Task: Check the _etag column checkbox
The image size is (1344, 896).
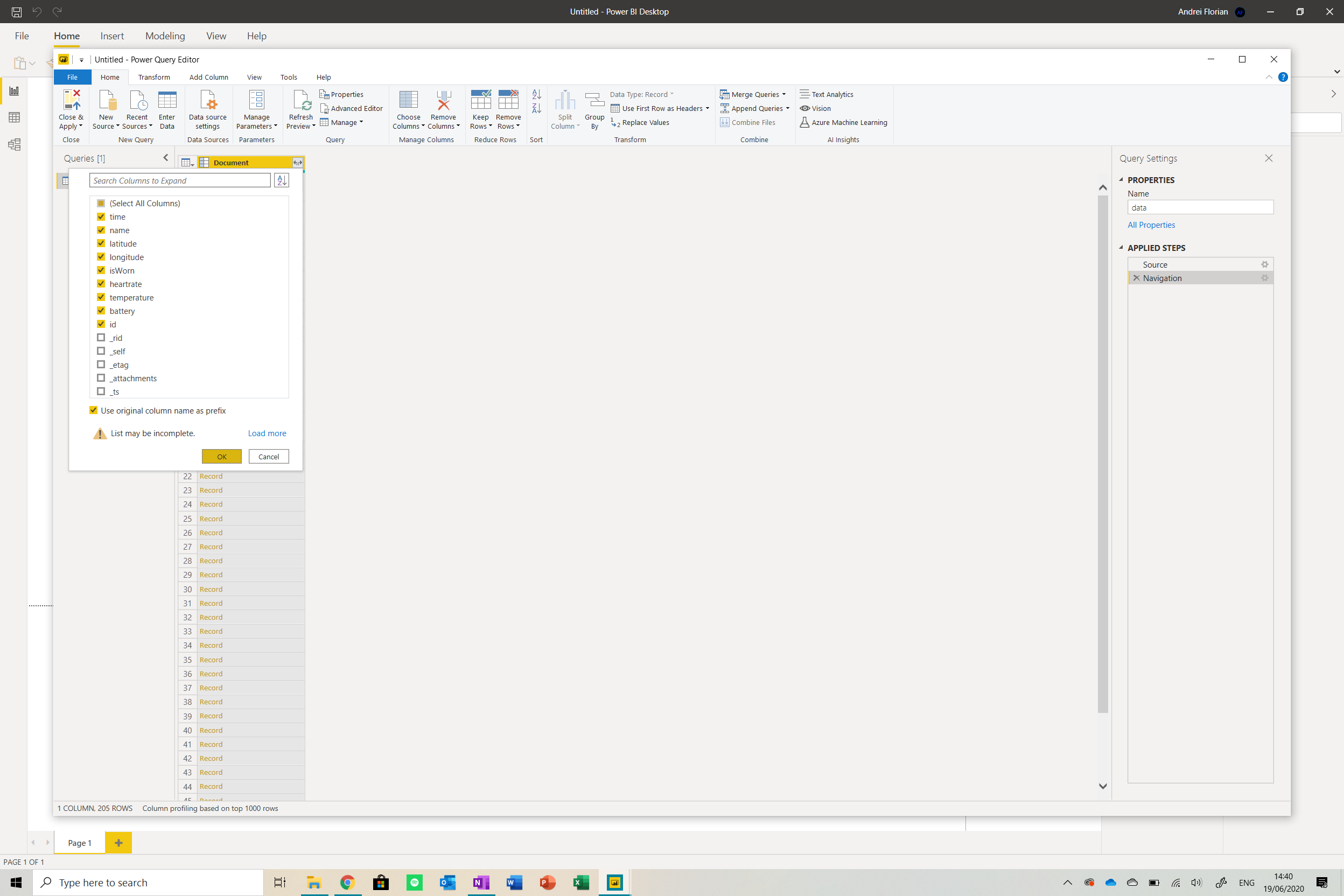Action: (x=101, y=365)
